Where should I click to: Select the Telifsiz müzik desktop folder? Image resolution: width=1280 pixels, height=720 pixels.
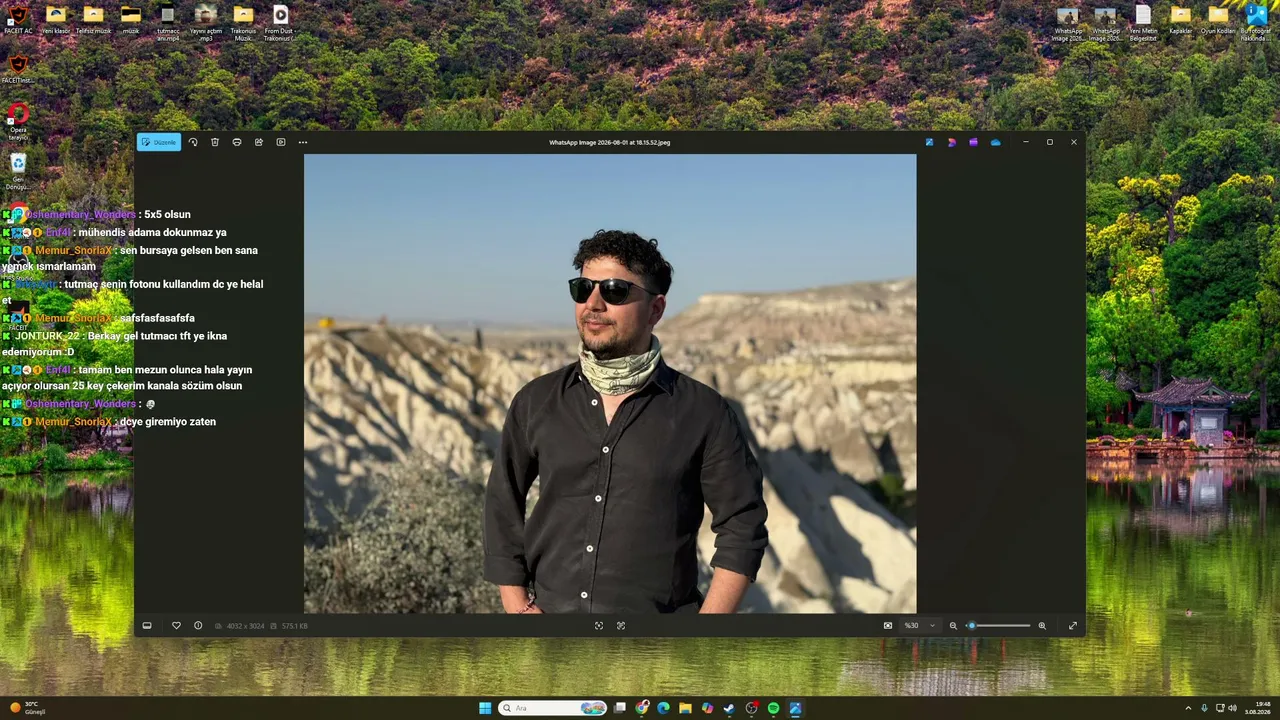tap(93, 19)
